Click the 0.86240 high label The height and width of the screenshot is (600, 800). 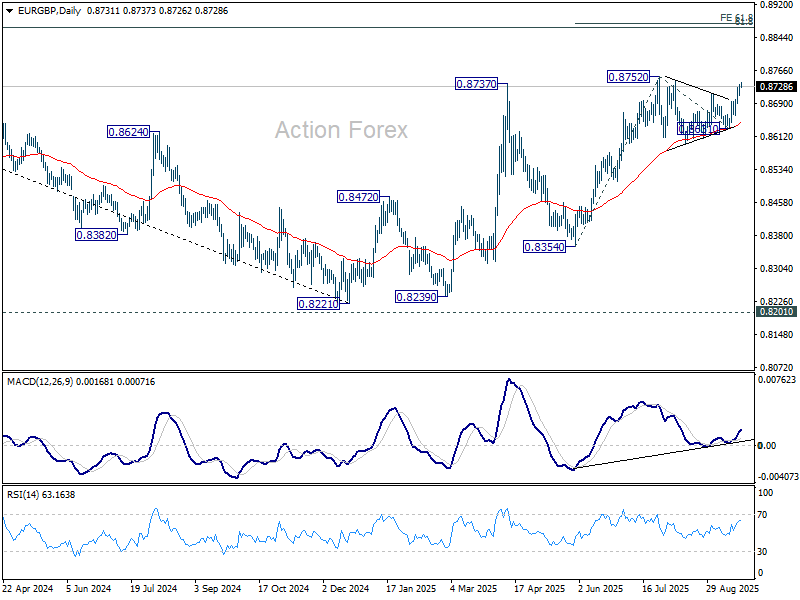pyautogui.click(x=128, y=132)
